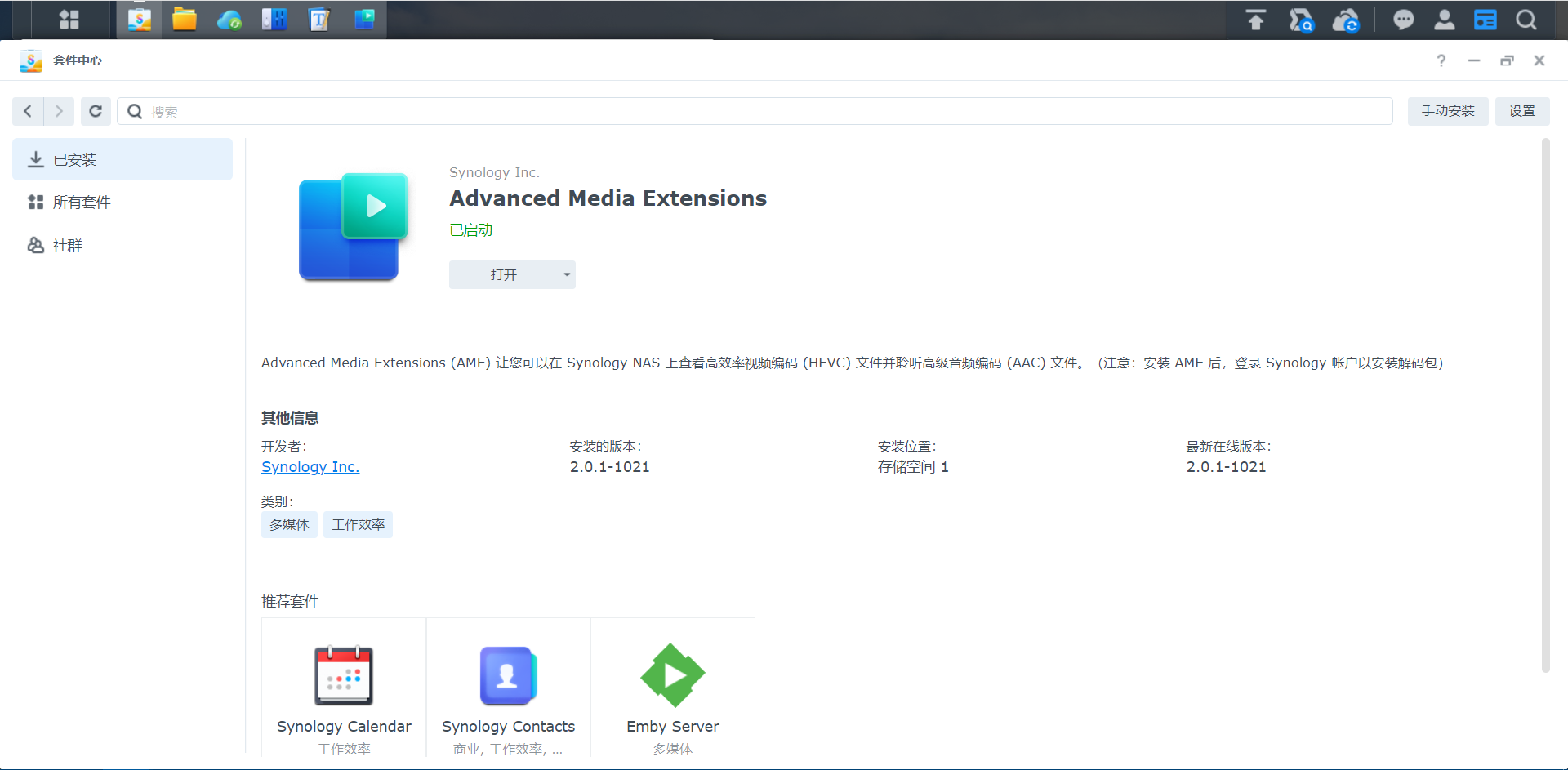This screenshot has height=770, width=1568.
Task: Click the Synology Calendar icon
Action: [344, 675]
